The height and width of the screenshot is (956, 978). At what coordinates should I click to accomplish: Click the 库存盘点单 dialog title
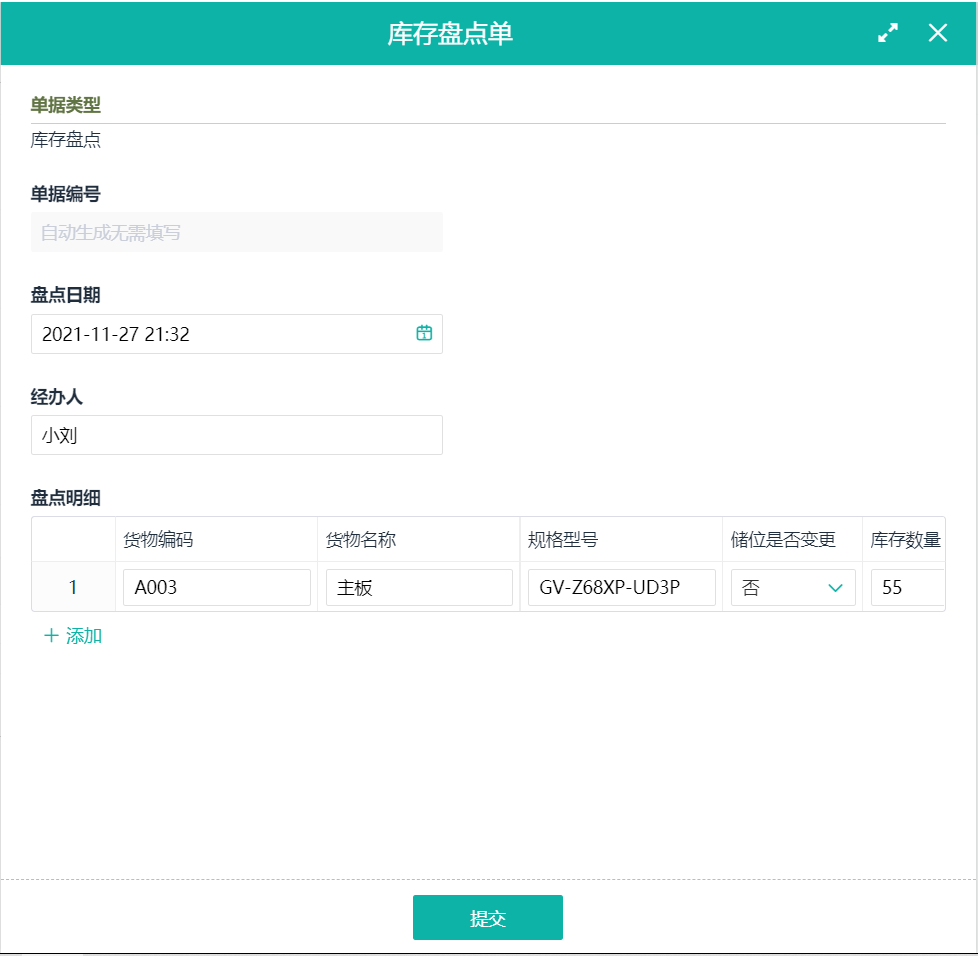(450, 33)
